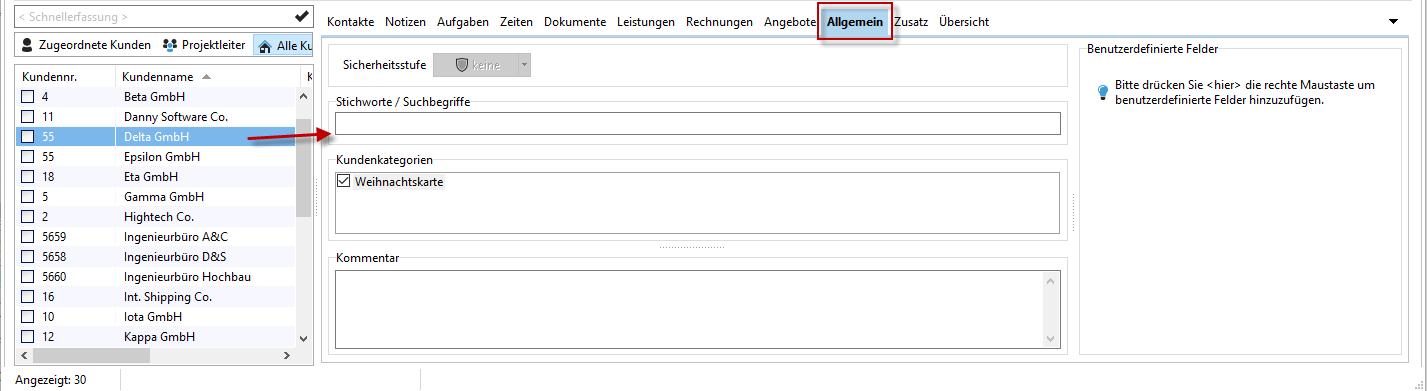Viewport: 1427px width, 391px height.
Task: Switch to the Zusatz tab
Action: coord(911,22)
